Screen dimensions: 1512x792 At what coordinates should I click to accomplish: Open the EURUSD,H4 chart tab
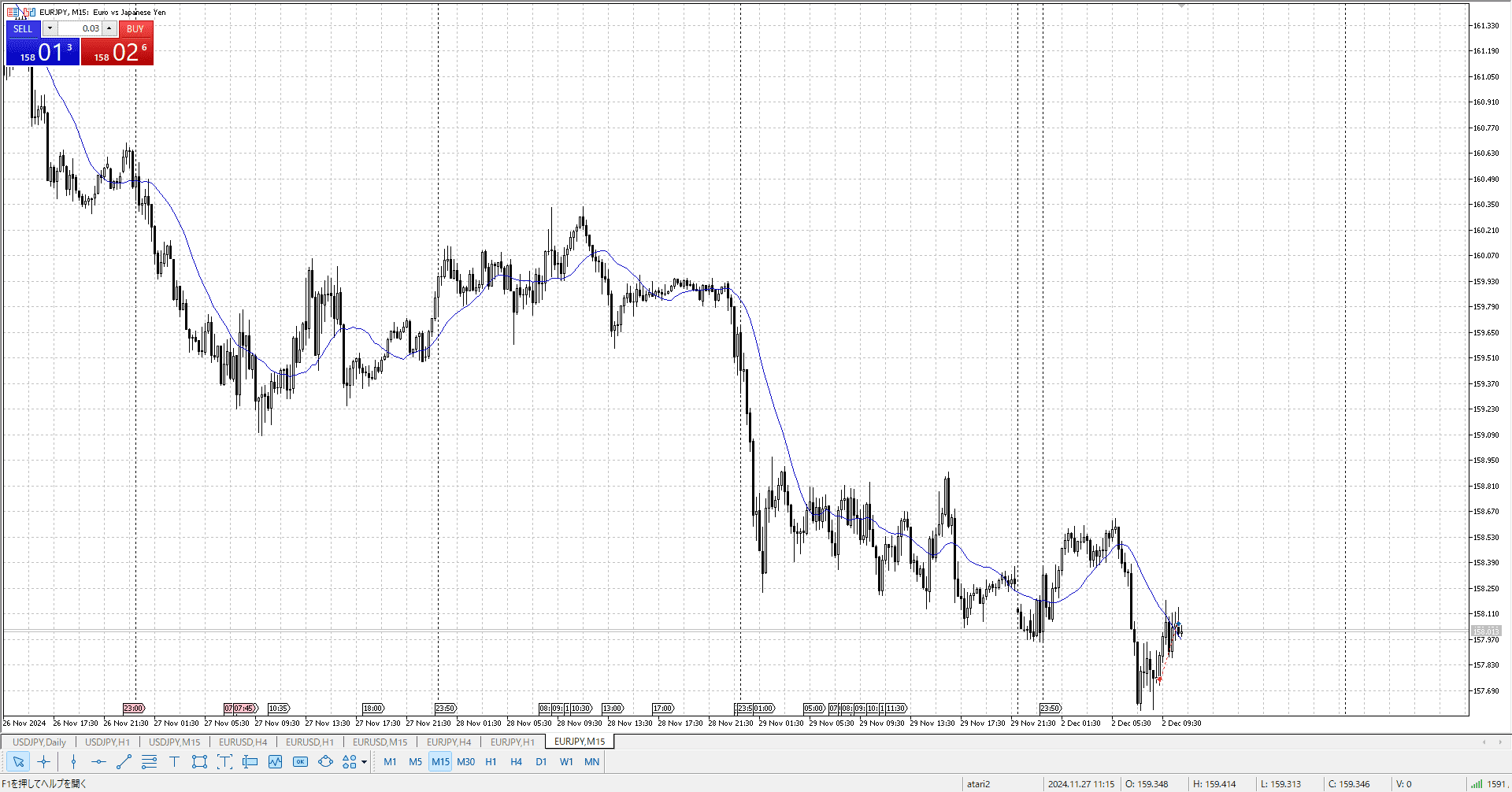[x=243, y=742]
